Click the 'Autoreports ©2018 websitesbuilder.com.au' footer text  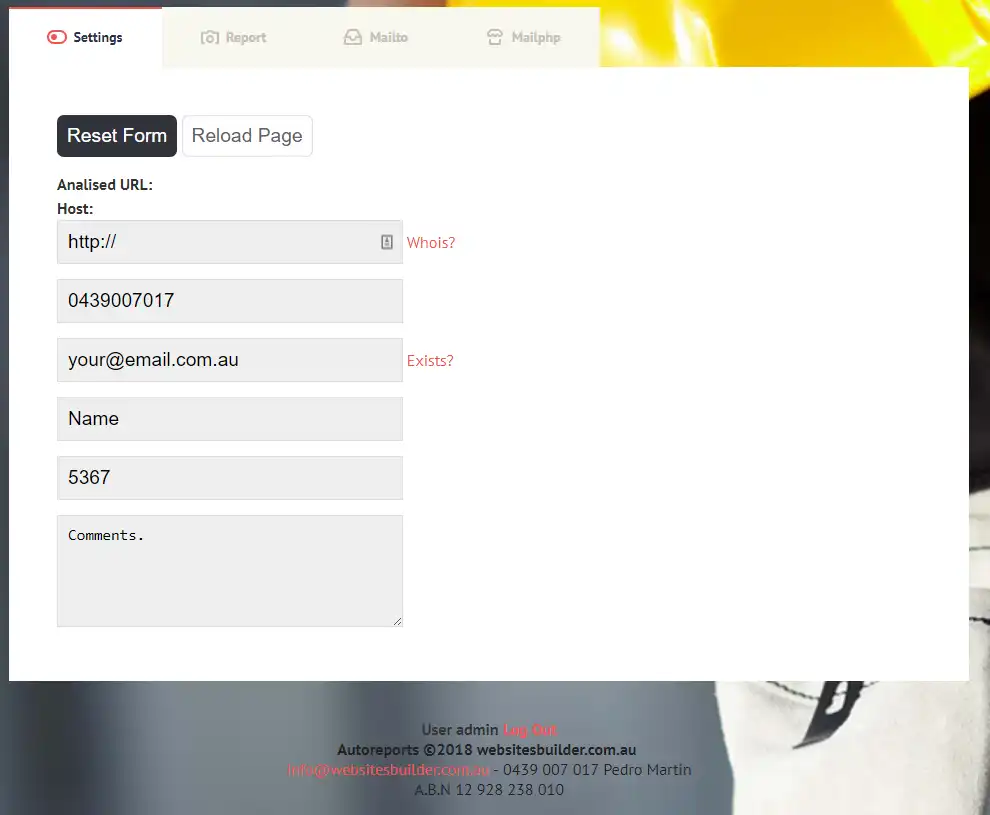click(486, 749)
